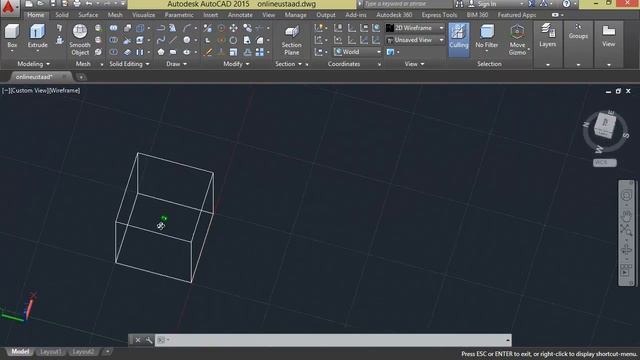
Task: Click the command line customize wrench
Action: click(x=149, y=340)
